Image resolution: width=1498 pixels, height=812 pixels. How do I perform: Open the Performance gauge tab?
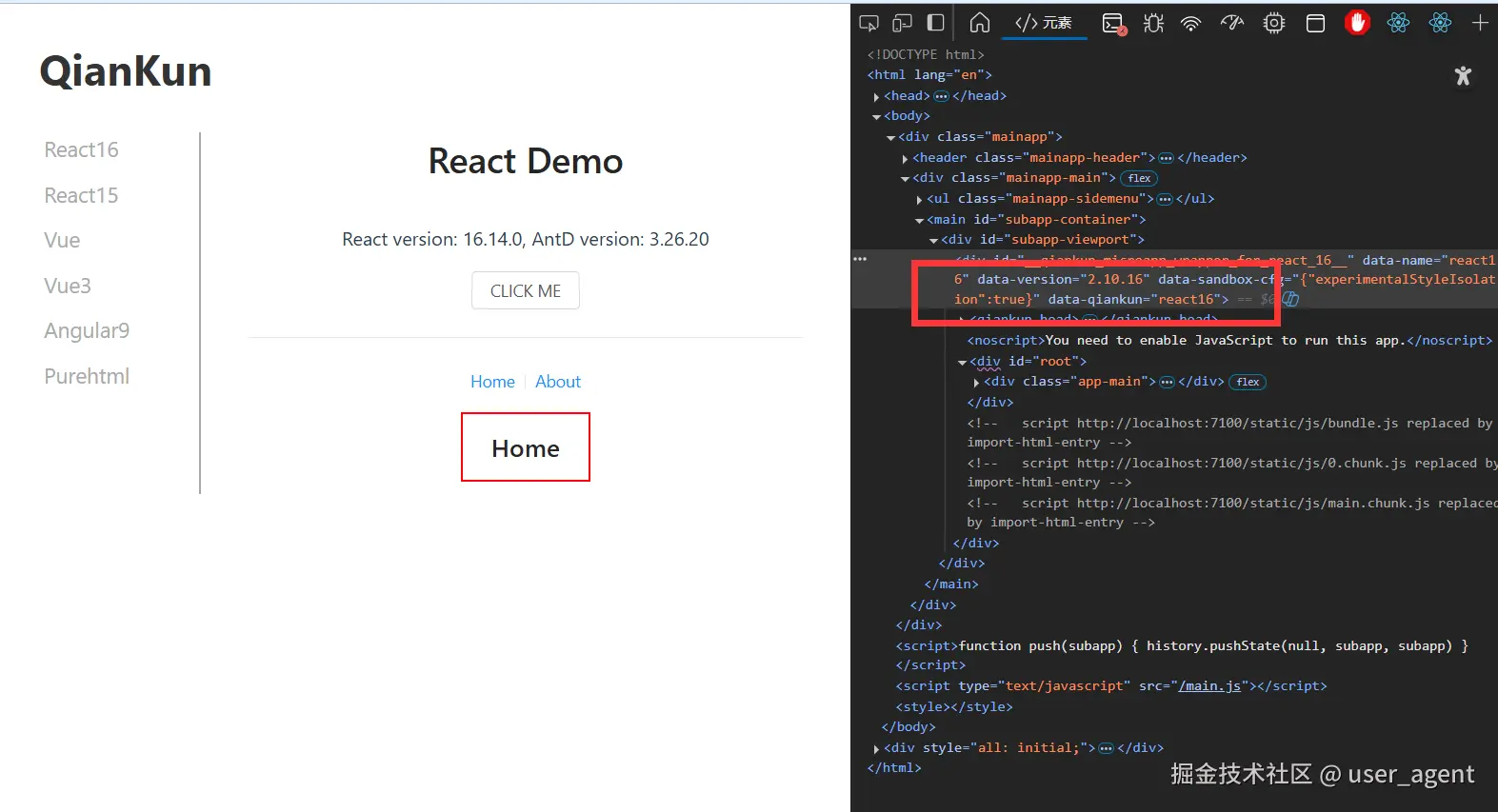coord(1232,23)
